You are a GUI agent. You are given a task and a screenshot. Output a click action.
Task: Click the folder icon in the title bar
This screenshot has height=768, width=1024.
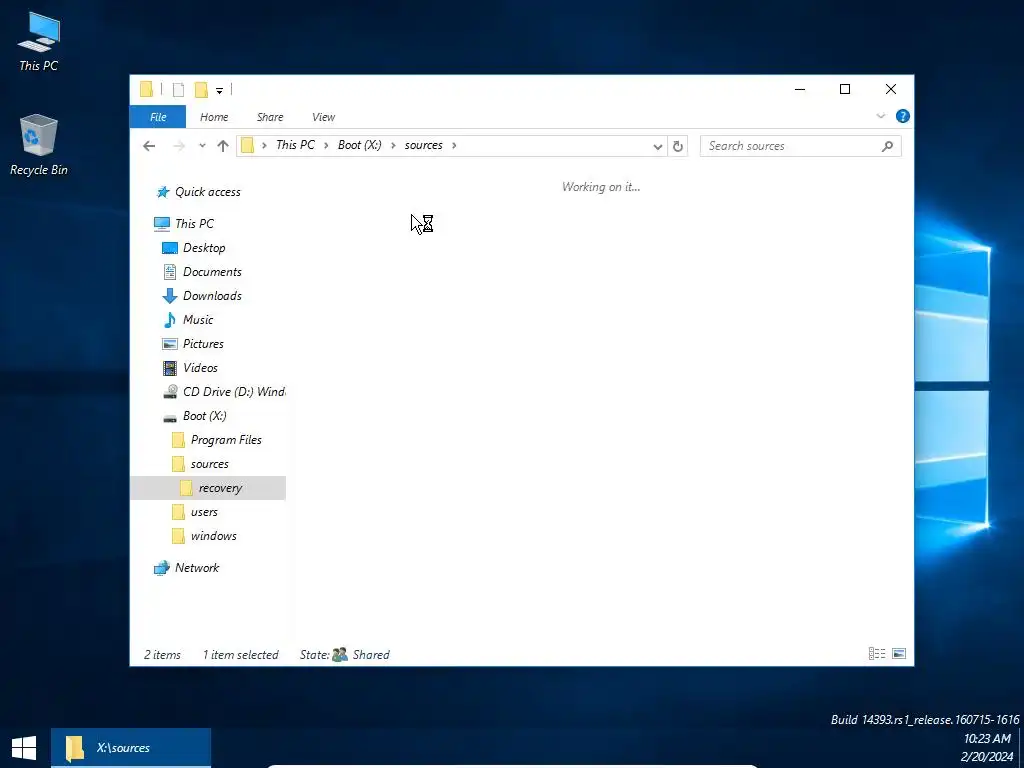coord(146,89)
